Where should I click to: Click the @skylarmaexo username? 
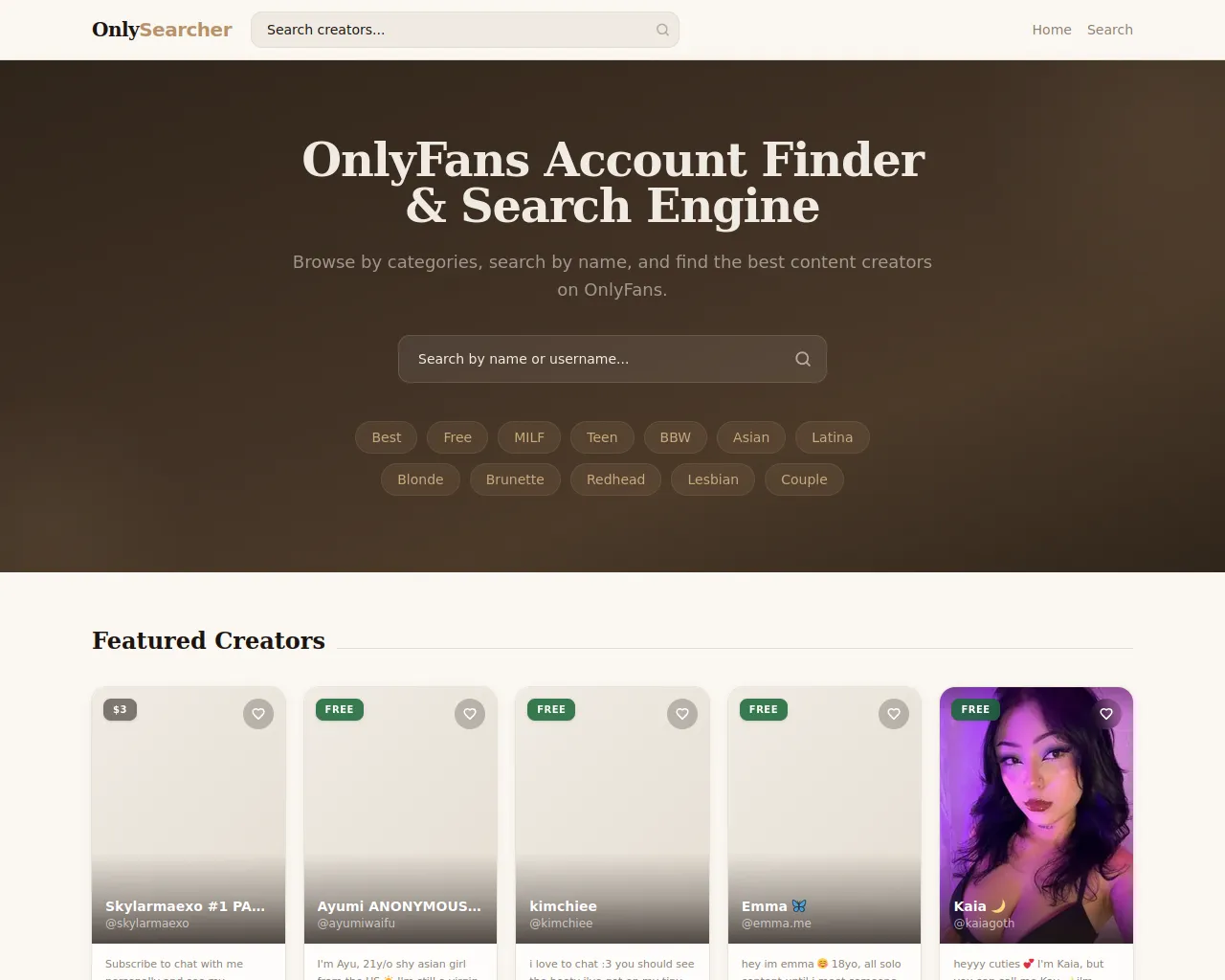point(147,924)
